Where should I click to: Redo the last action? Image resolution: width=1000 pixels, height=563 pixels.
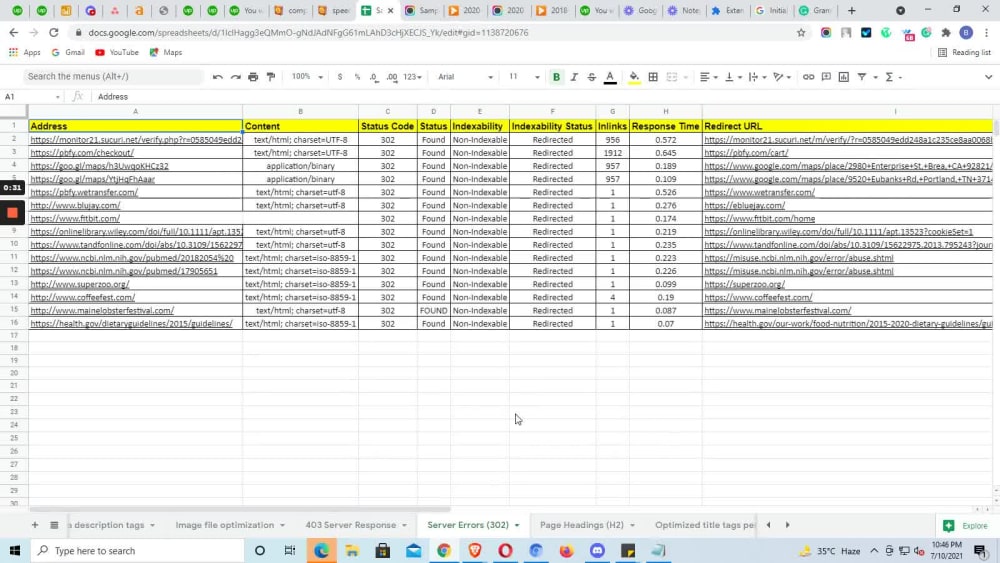(235, 77)
